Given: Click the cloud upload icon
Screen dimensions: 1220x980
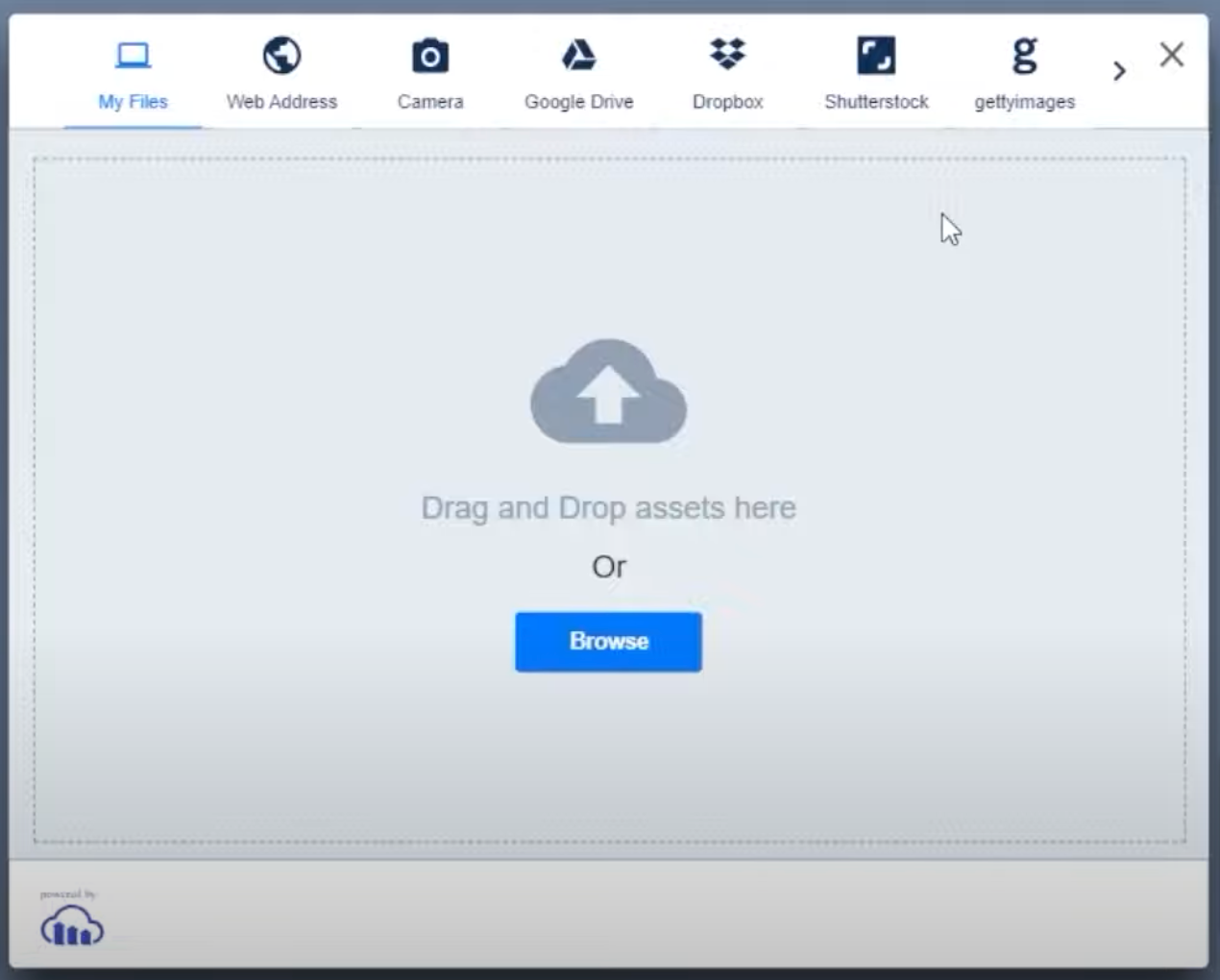Looking at the screenshot, I should tap(607, 392).
